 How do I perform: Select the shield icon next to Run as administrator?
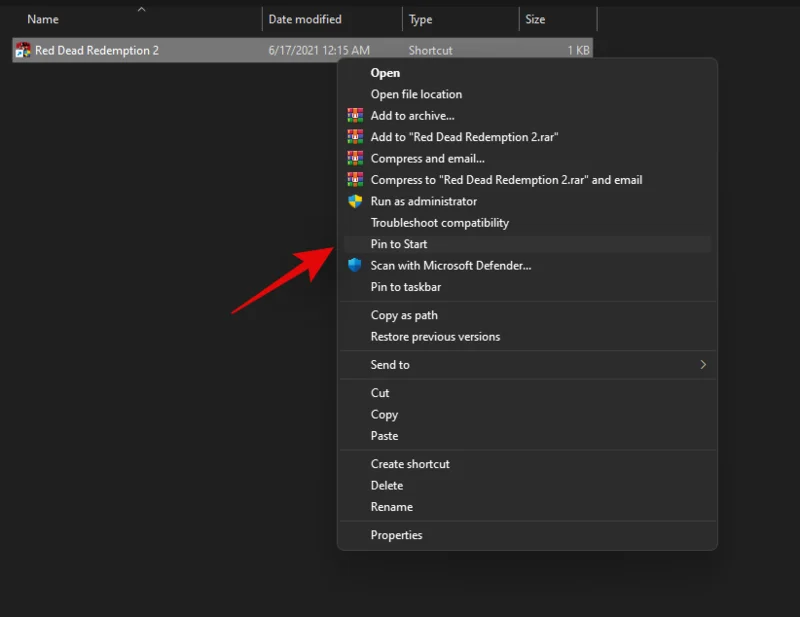[355, 201]
